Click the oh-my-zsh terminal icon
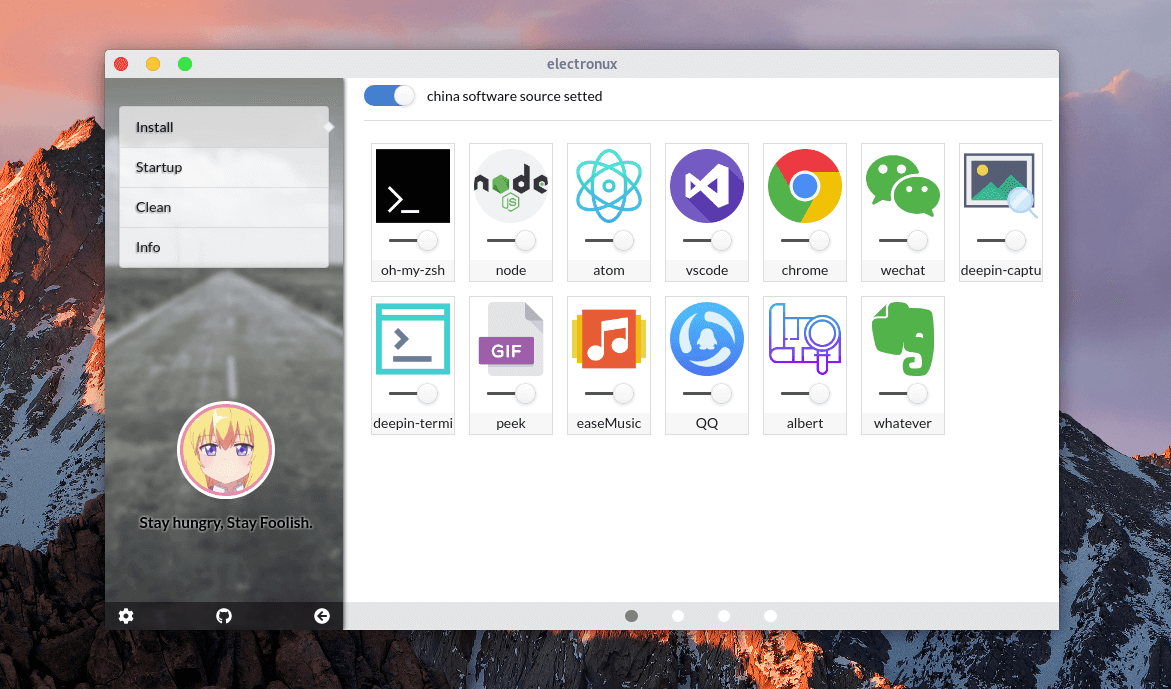This screenshot has height=689, width=1171. tap(412, 186)
